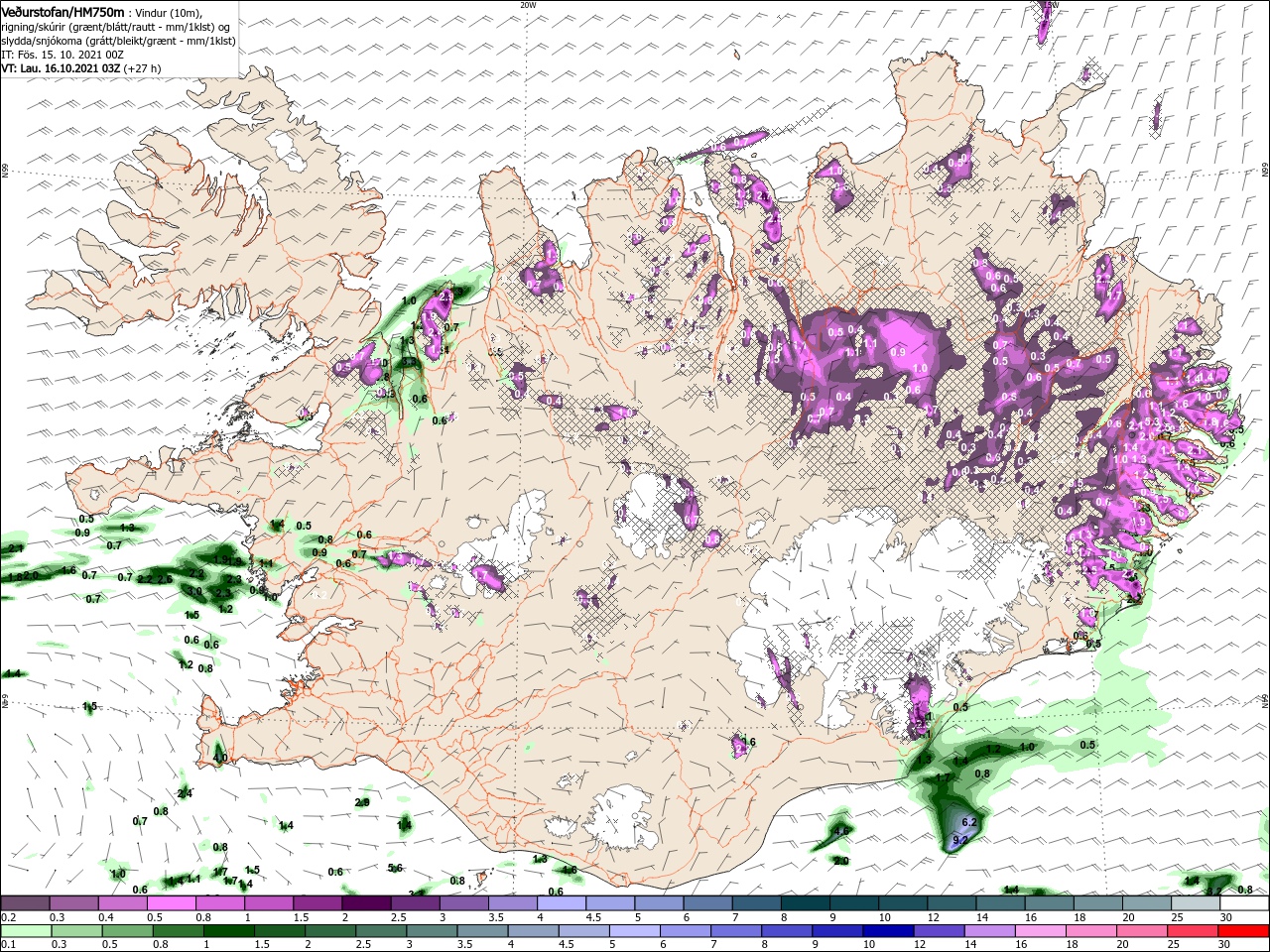
Task: Pick the rain legend swatch between 16 and 18
Action: click(1042, 931)
